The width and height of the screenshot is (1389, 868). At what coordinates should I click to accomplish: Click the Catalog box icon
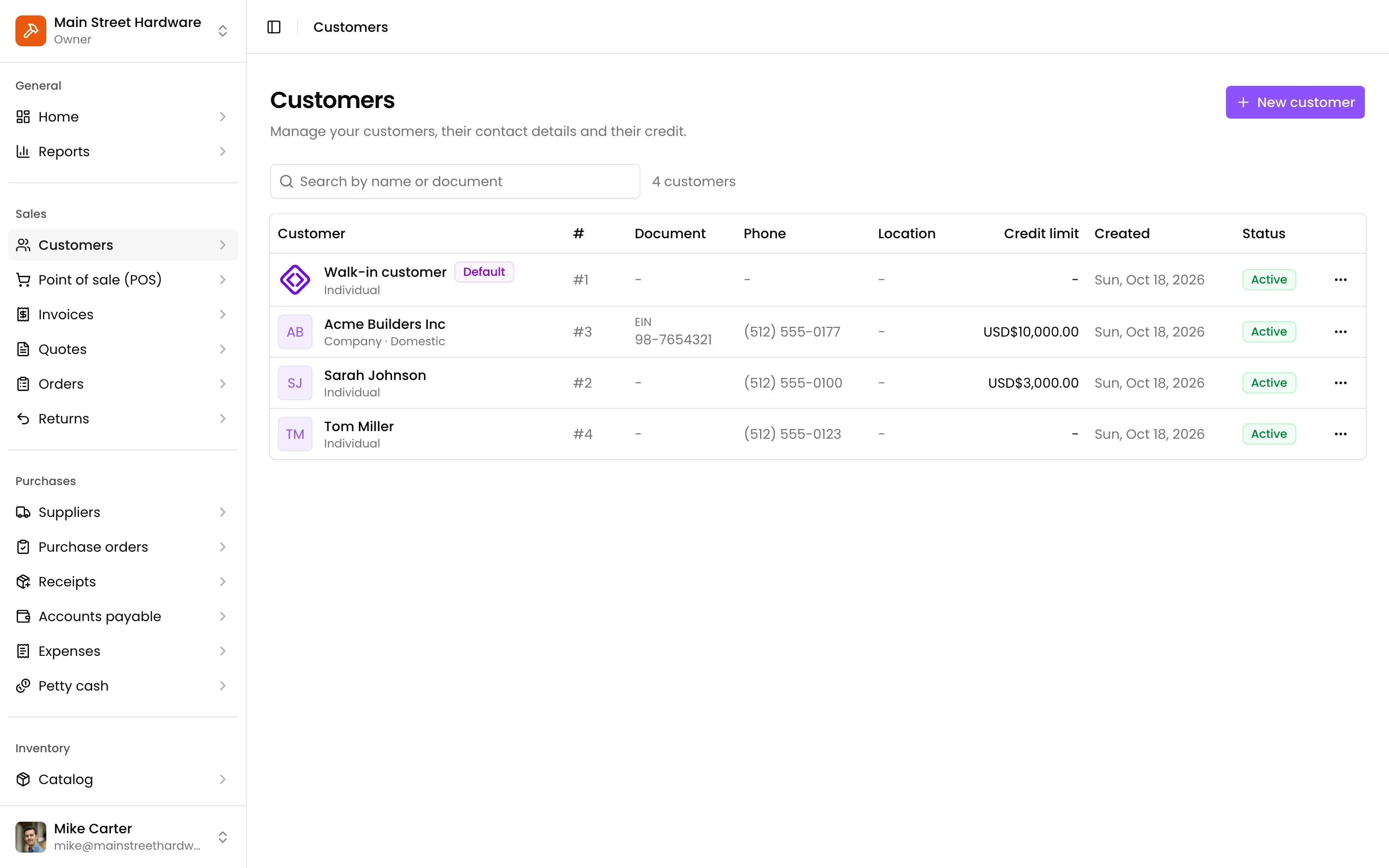click(x=23, y=779)
